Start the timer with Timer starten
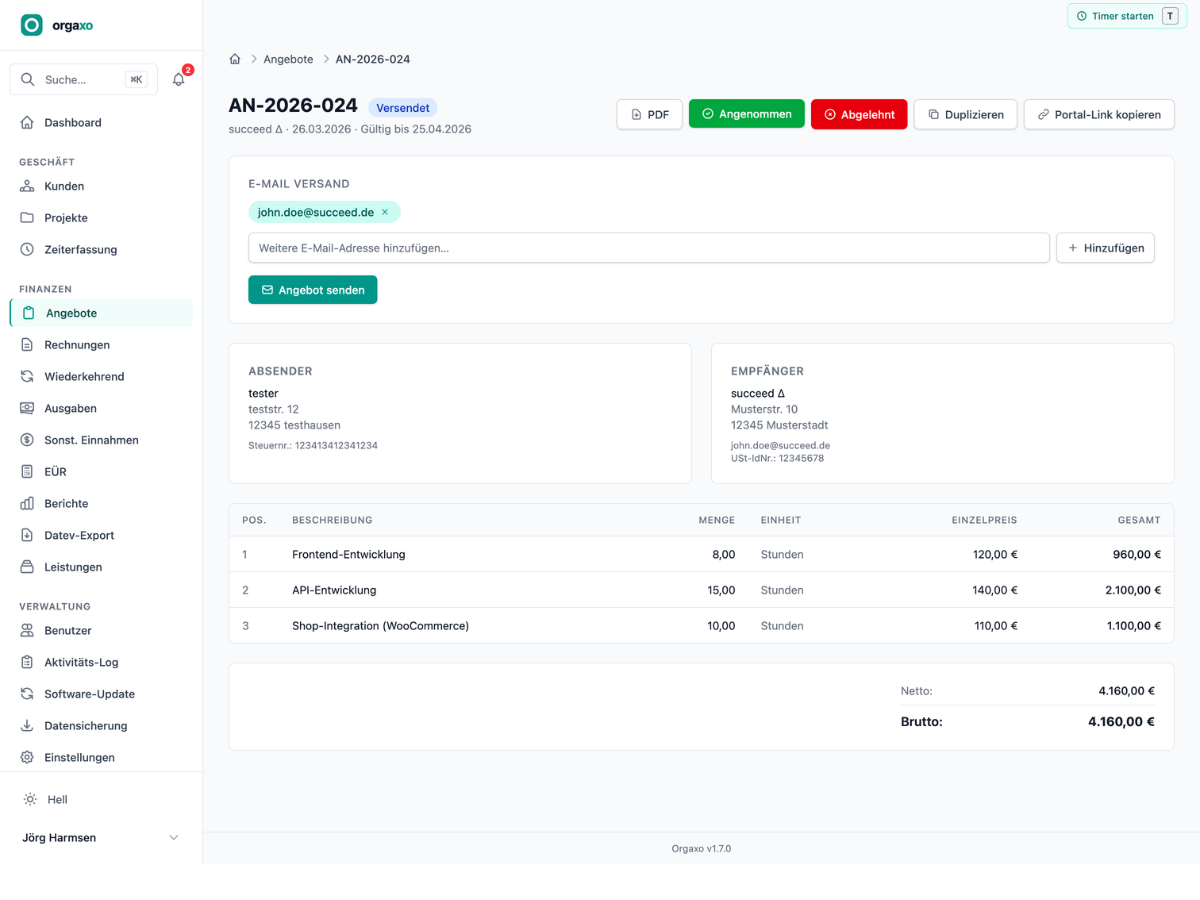This screenshot has height=900, width=1200. pos(1127,16)
